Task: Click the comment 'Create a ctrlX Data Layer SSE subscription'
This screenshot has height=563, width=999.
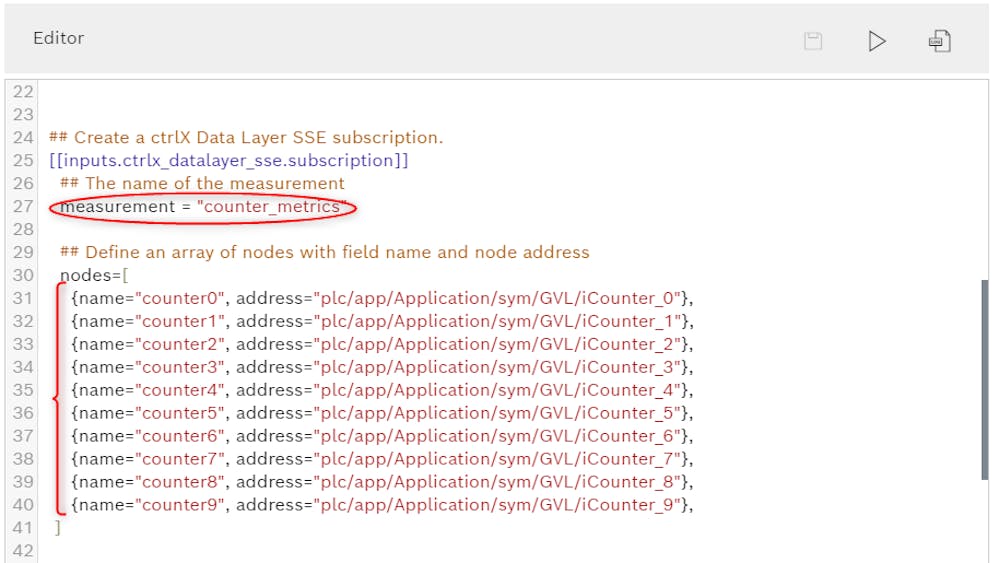Action: [x=246, y=138]
